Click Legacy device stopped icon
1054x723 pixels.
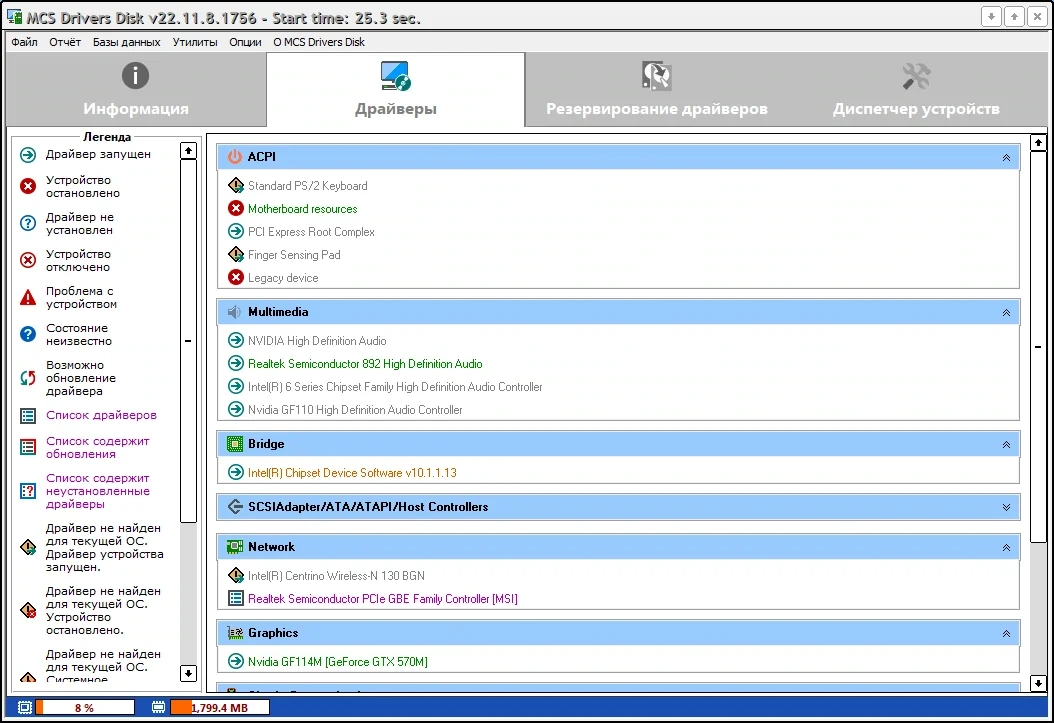click(x=236, y=277)
